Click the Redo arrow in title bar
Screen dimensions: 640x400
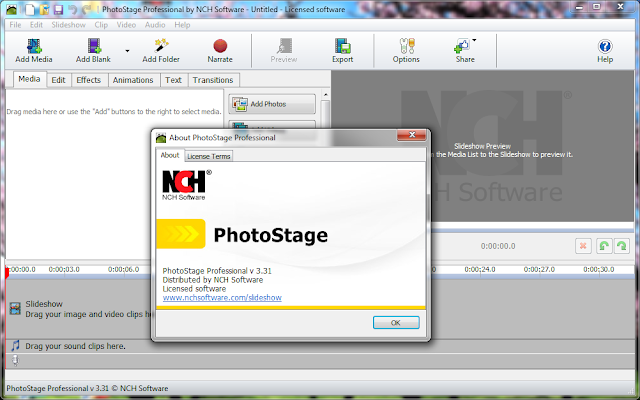[x=87, y=9]
